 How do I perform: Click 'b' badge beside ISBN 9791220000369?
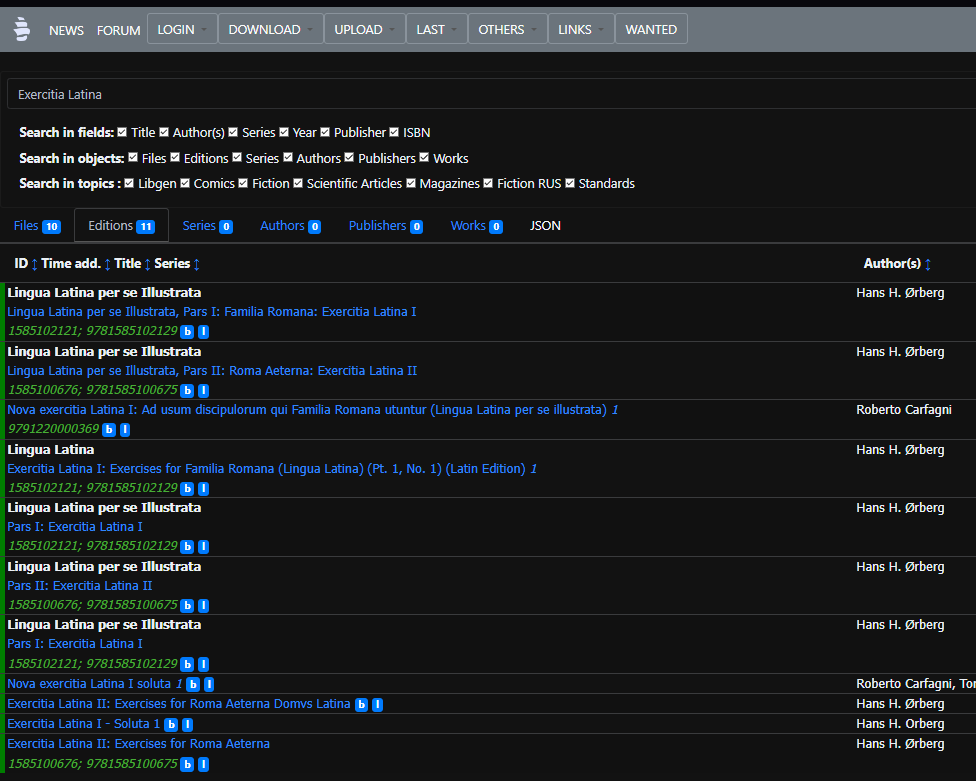[109, 429]
